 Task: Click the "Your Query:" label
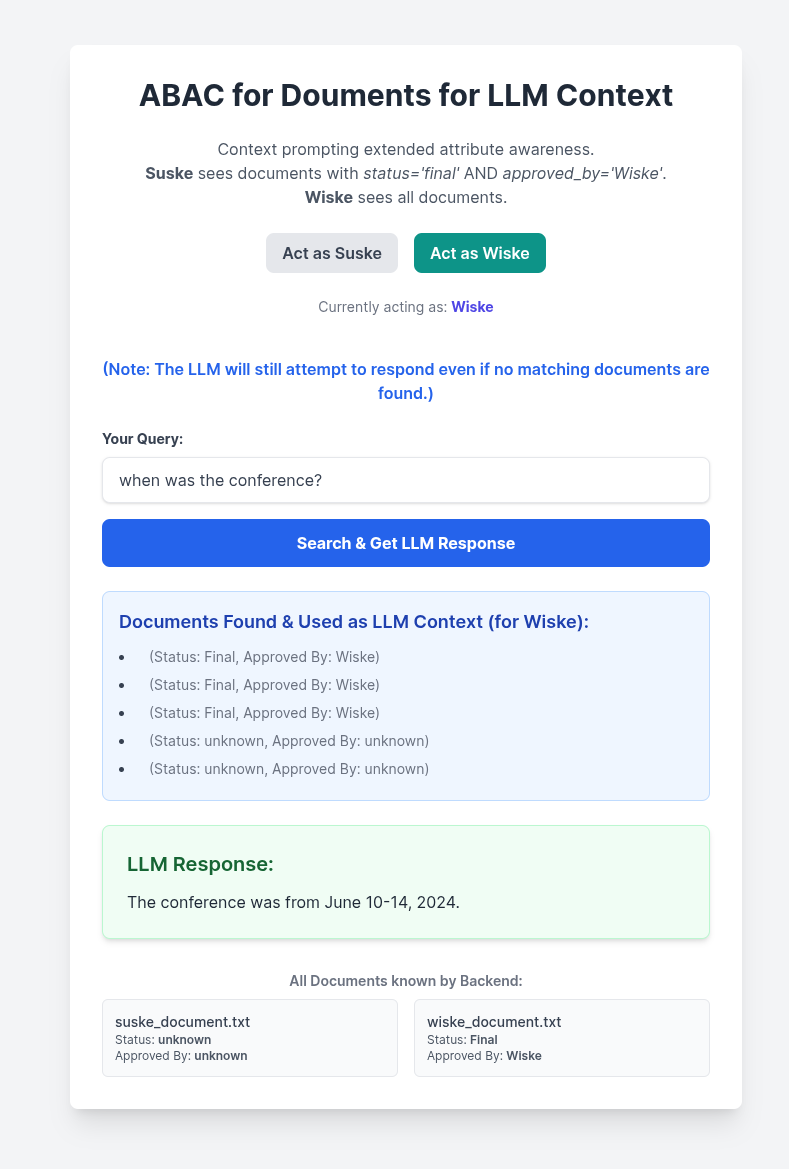coord(143,439)
